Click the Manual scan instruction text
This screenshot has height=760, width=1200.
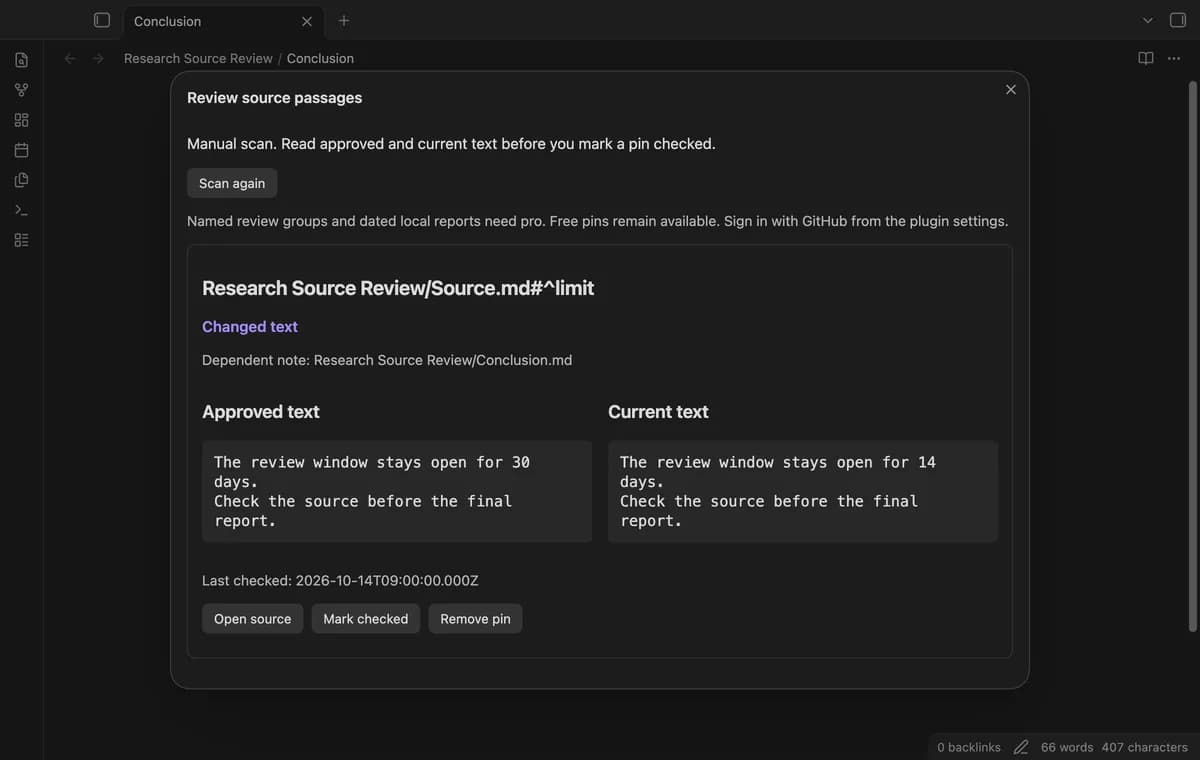tap(451, 144)
